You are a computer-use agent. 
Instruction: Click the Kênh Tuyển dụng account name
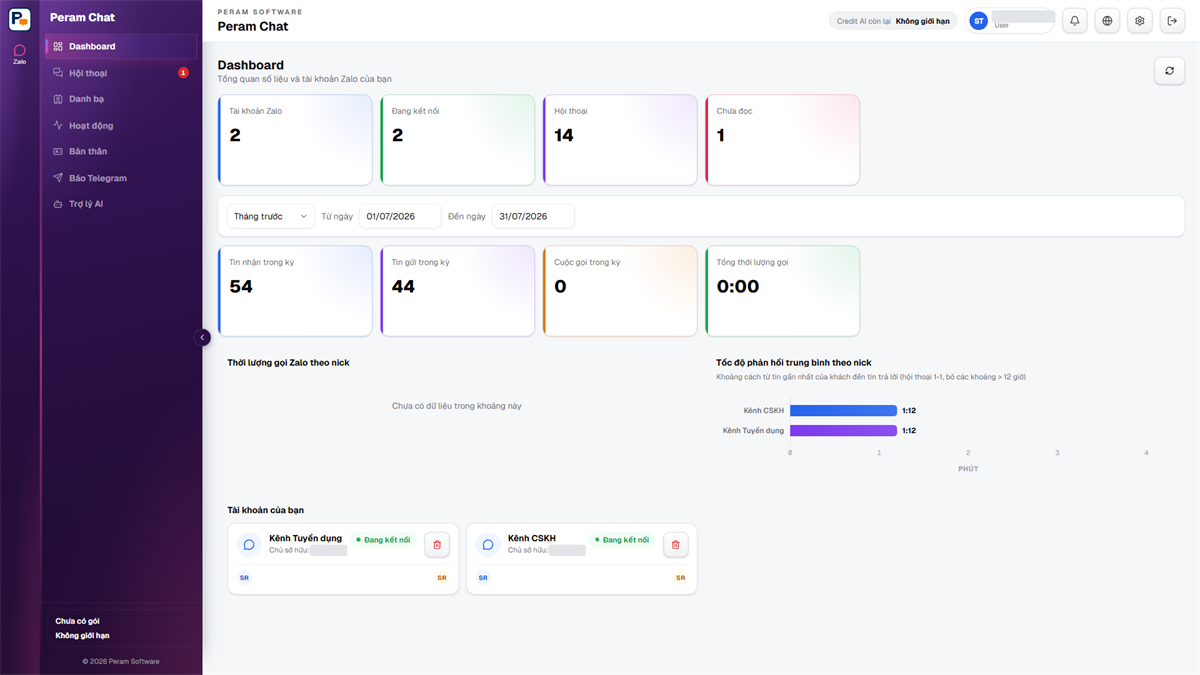[x=305, y=538]
